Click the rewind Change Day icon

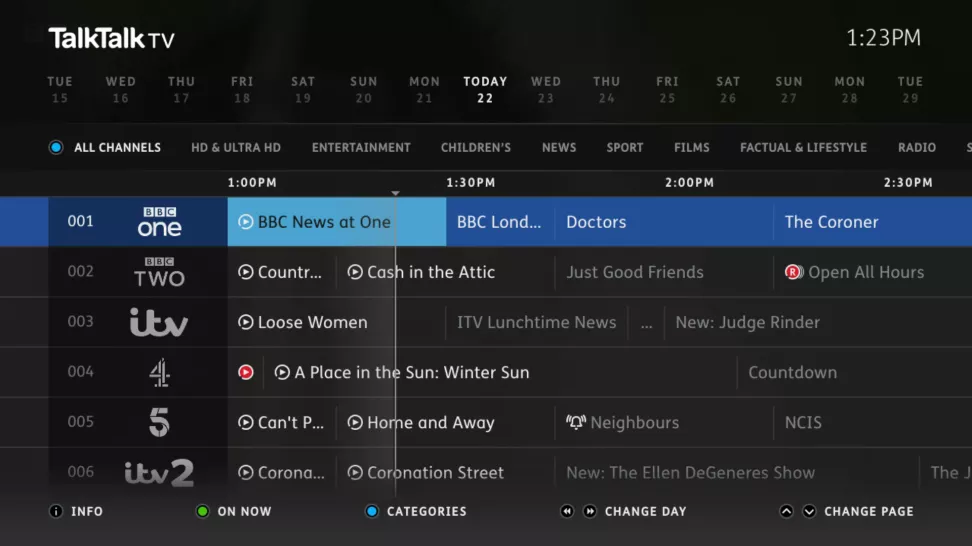coord(567,511)
